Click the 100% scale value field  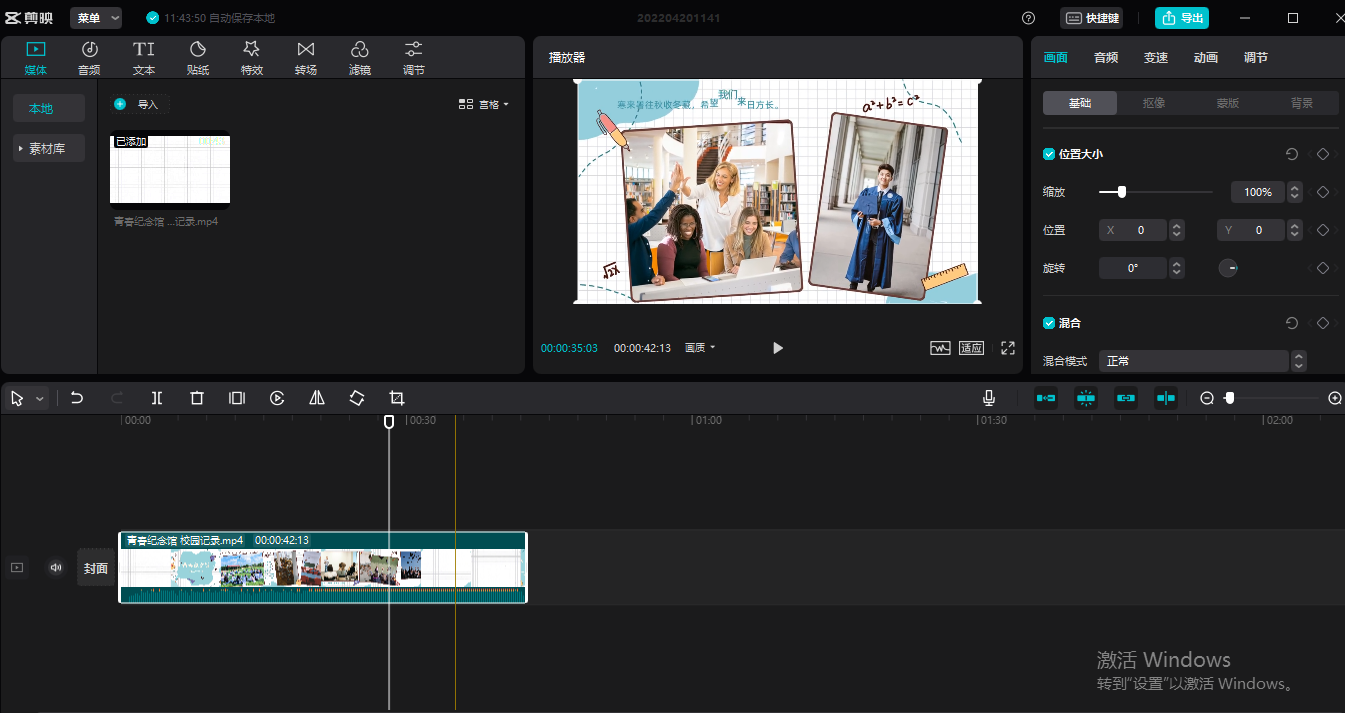click(1258, 192)
